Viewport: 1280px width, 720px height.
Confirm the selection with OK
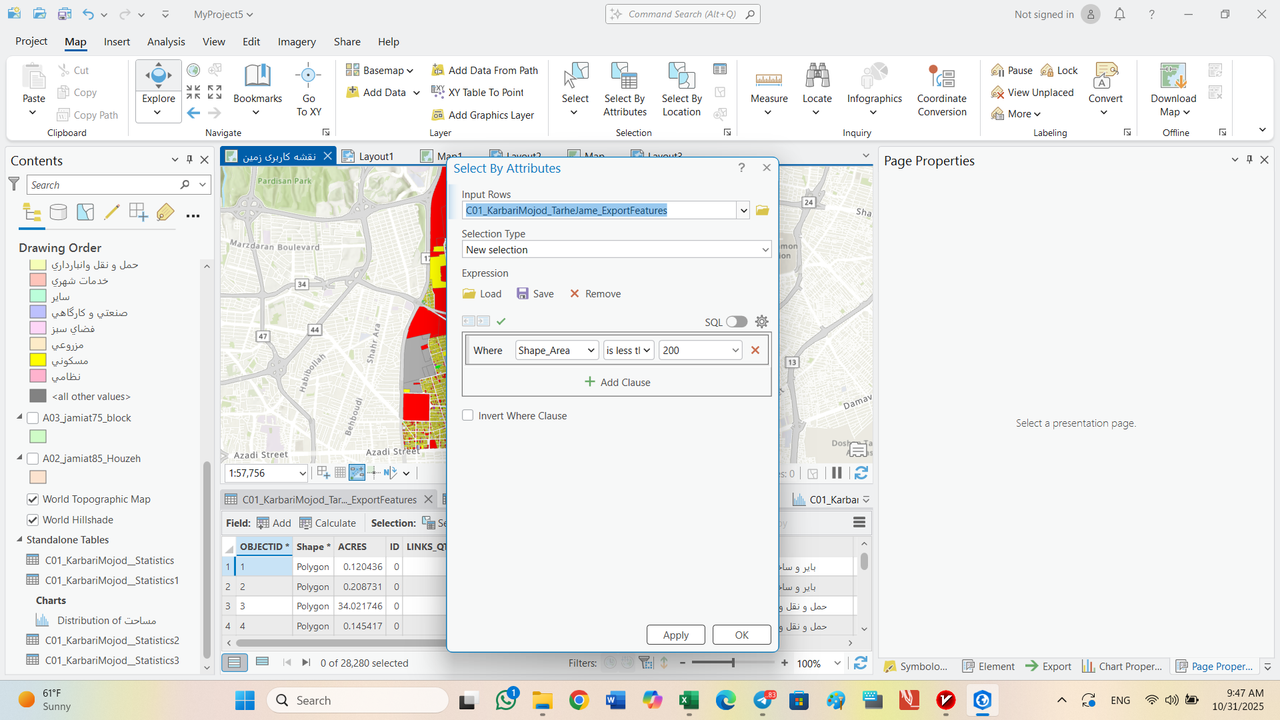tap(742, 635)
